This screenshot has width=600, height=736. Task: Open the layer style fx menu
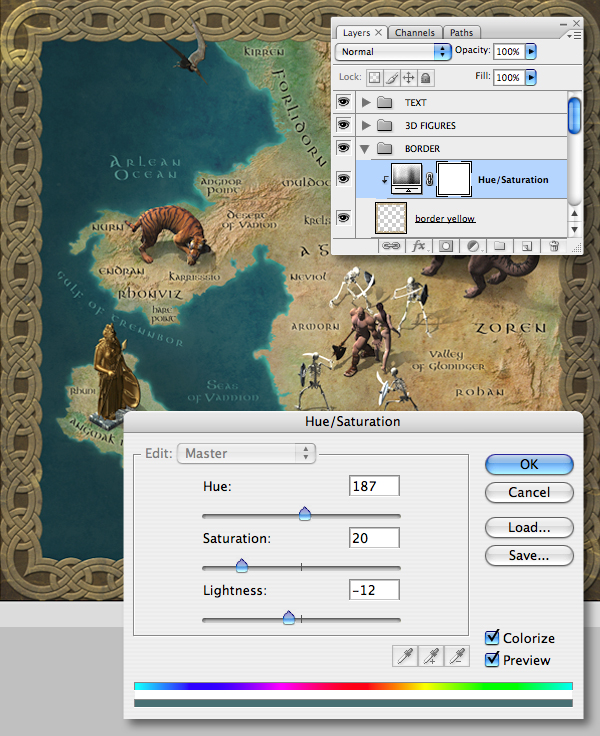(x=418, y=246)
